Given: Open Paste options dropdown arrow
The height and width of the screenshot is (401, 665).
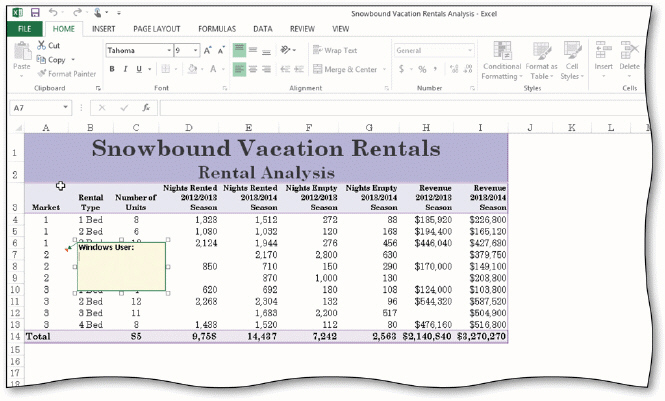Looking at the screenshot, I should [x=22, y=76].
